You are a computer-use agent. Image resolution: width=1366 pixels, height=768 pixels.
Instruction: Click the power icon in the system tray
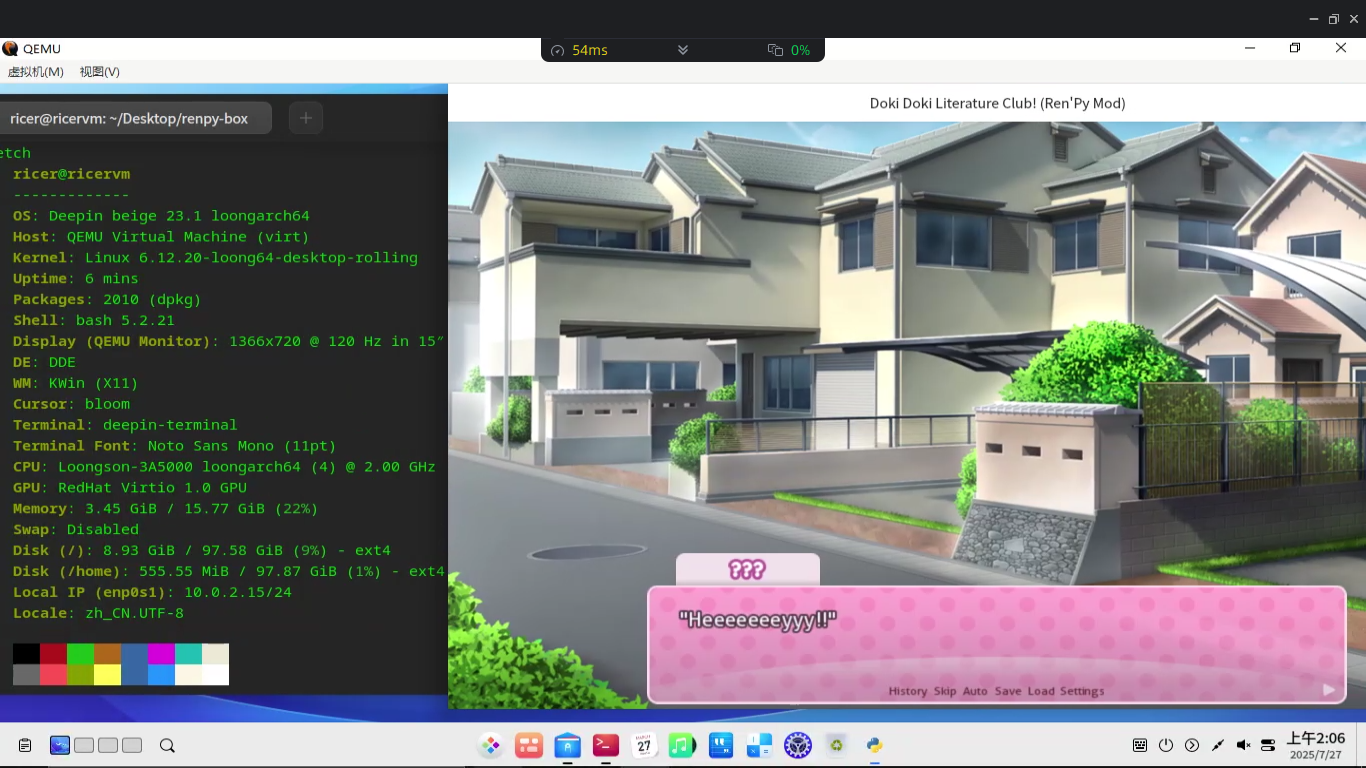[1166, 745]
